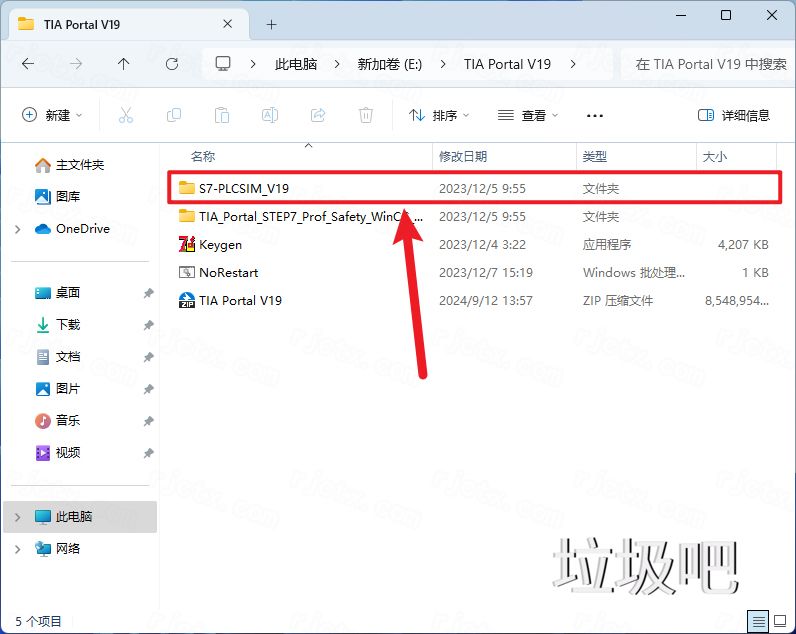Image resolution: width=796 pixels, height=634 pixels.
Task: Click the Delete trash can icon
Action: pos(366,115)
